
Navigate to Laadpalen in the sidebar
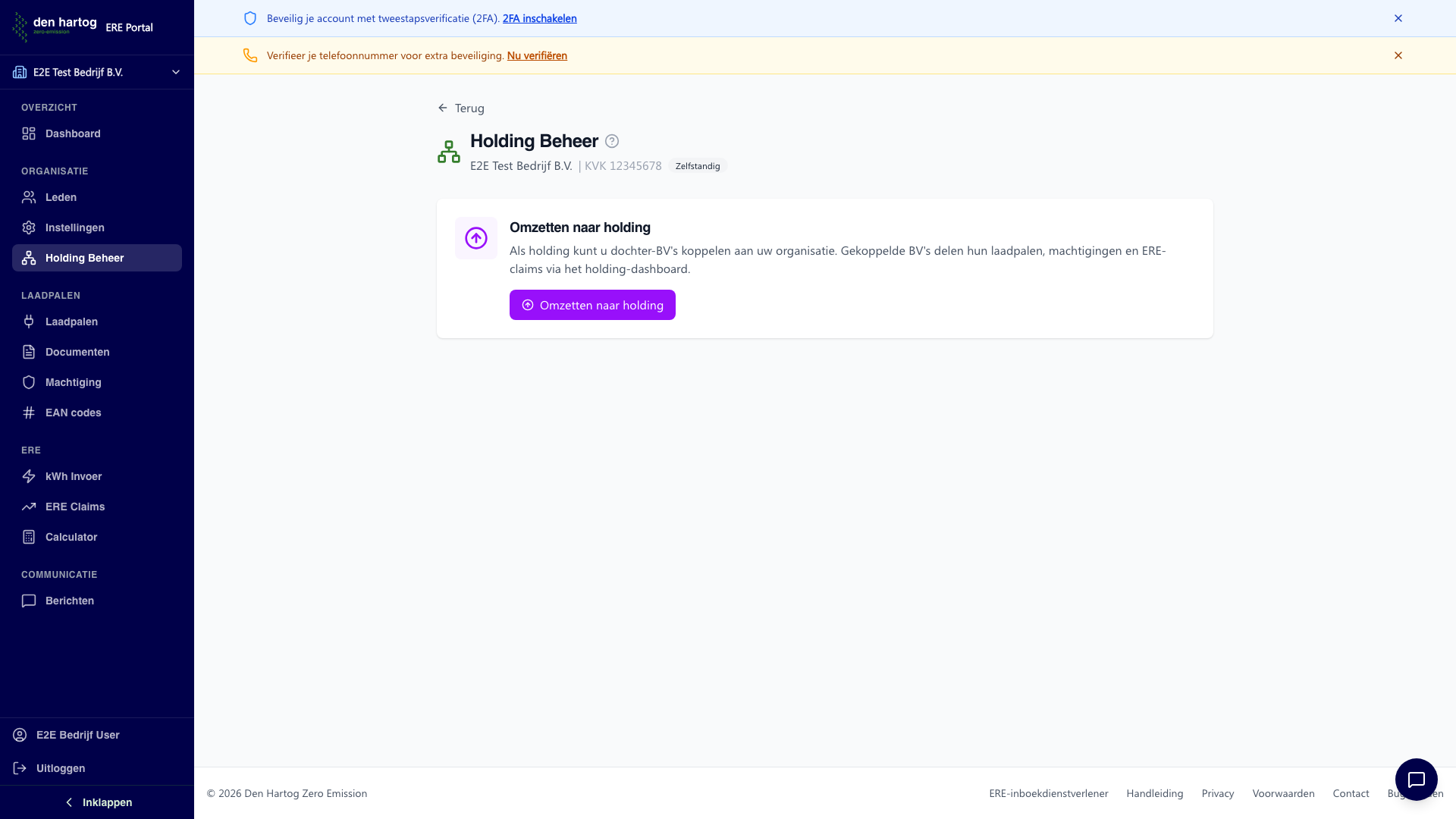tap(71, 322)
